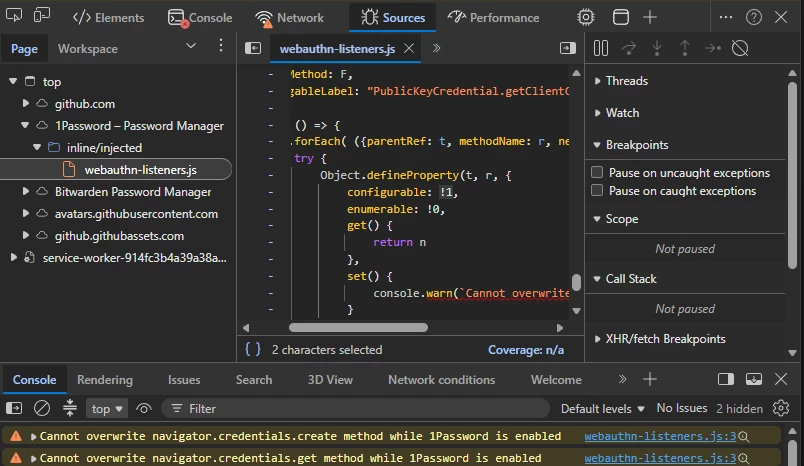
Task: Show more open file tabs
Action: click(436, 48)
